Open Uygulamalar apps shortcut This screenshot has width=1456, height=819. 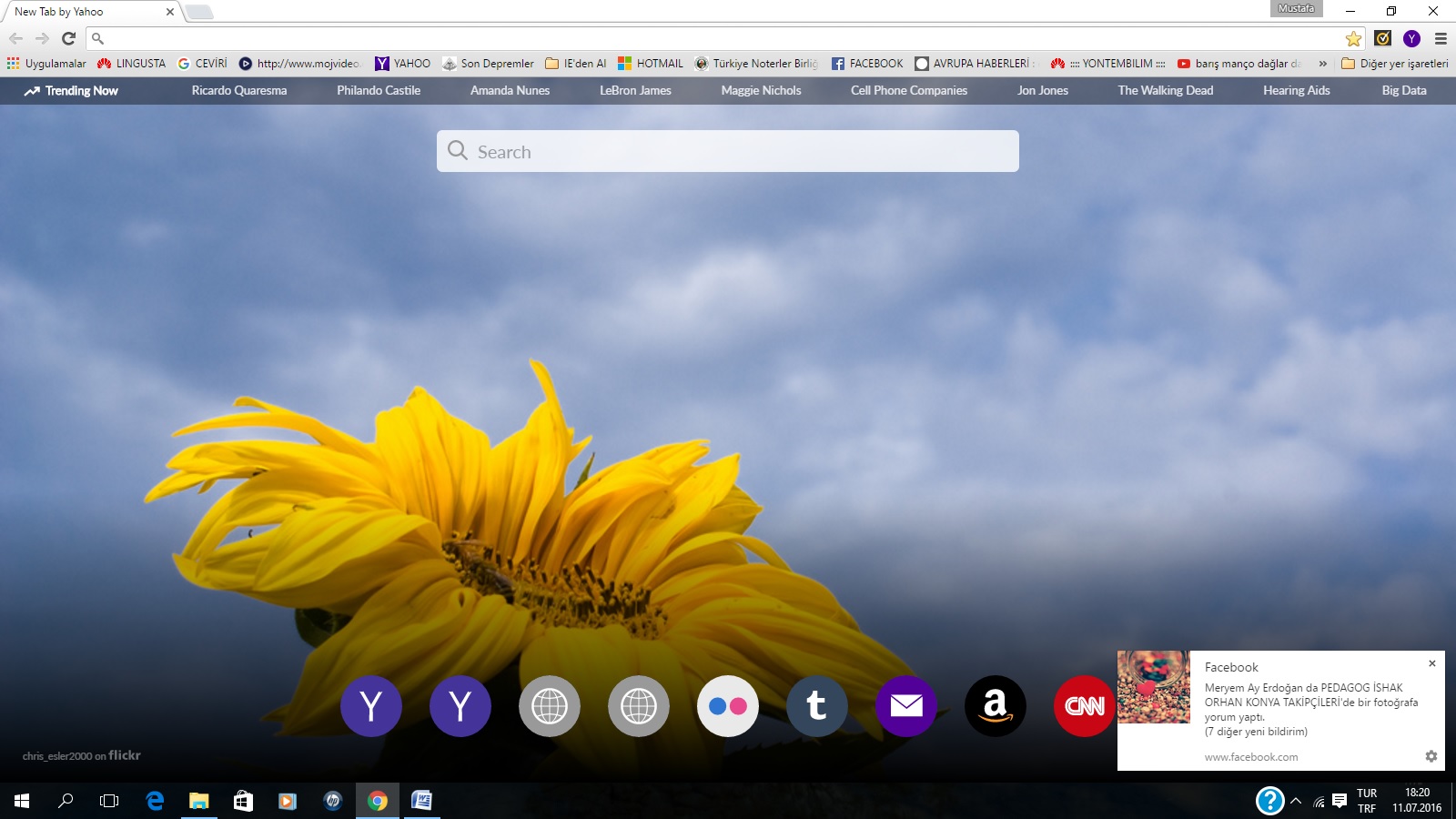46,64
